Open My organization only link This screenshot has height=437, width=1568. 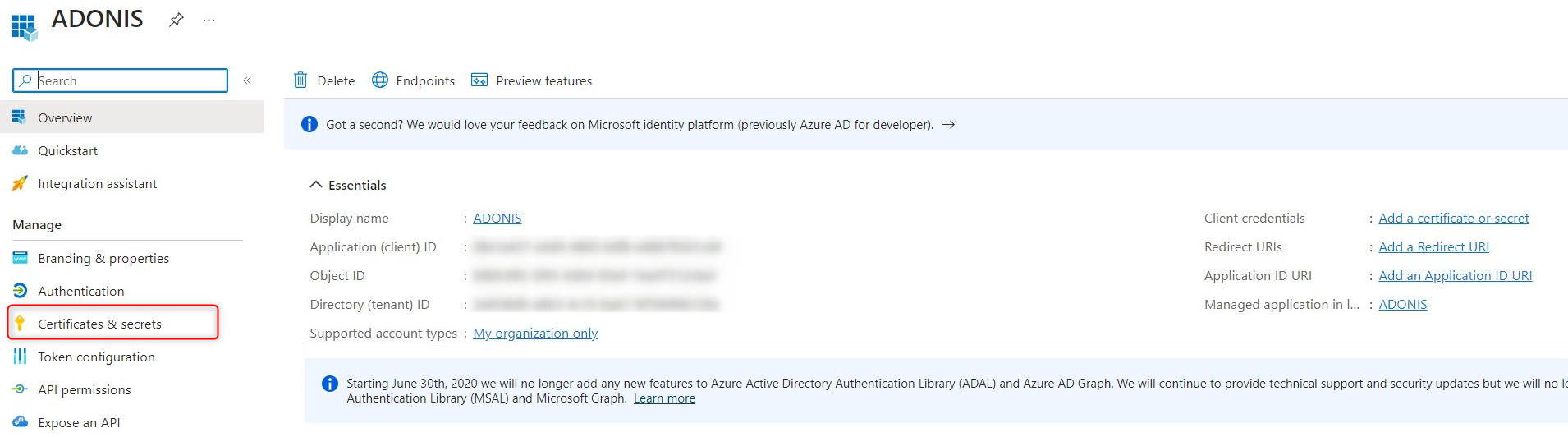(x=535, y=333)
